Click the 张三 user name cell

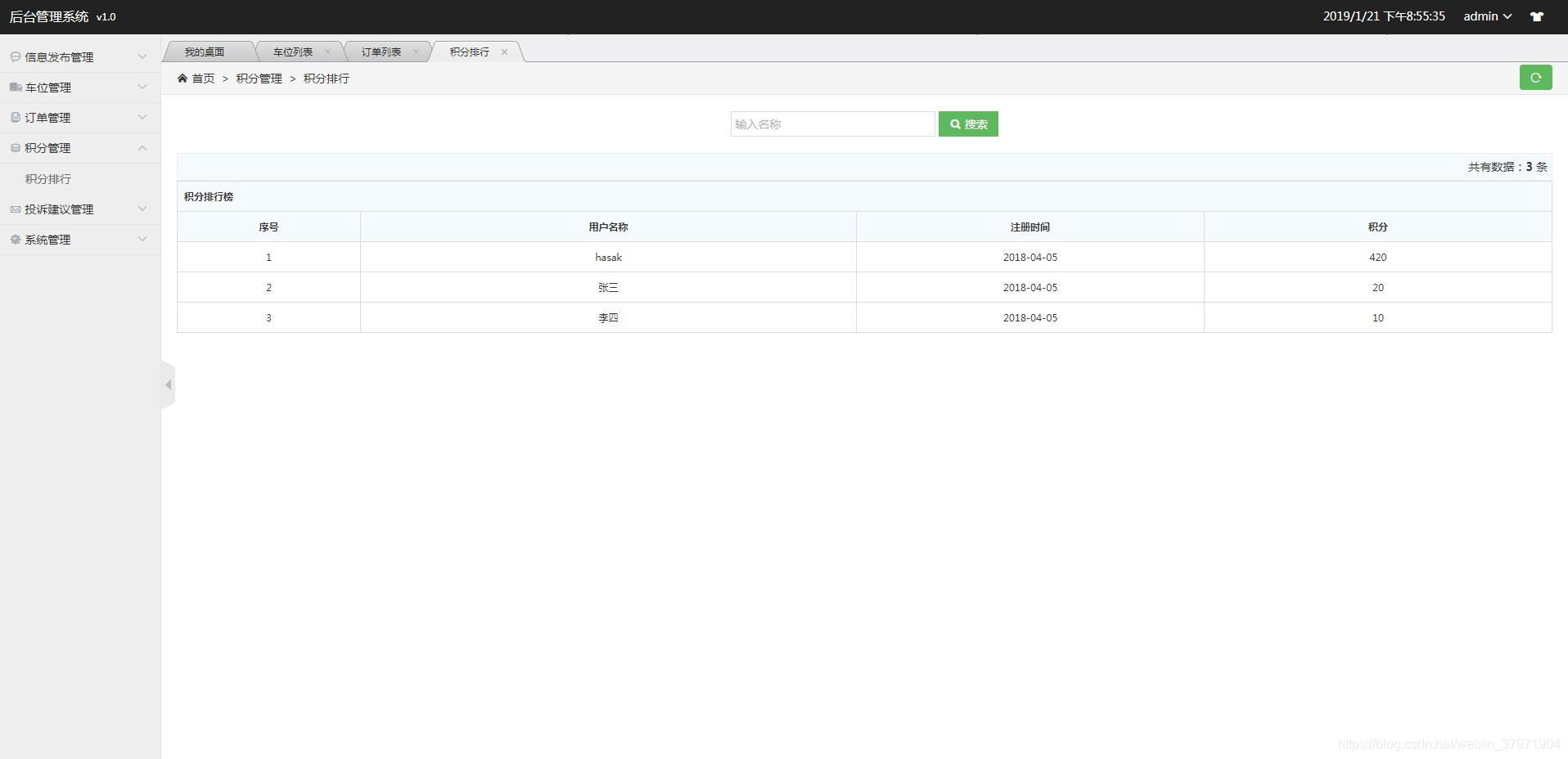pyautogui.click(x=608, y=287)
